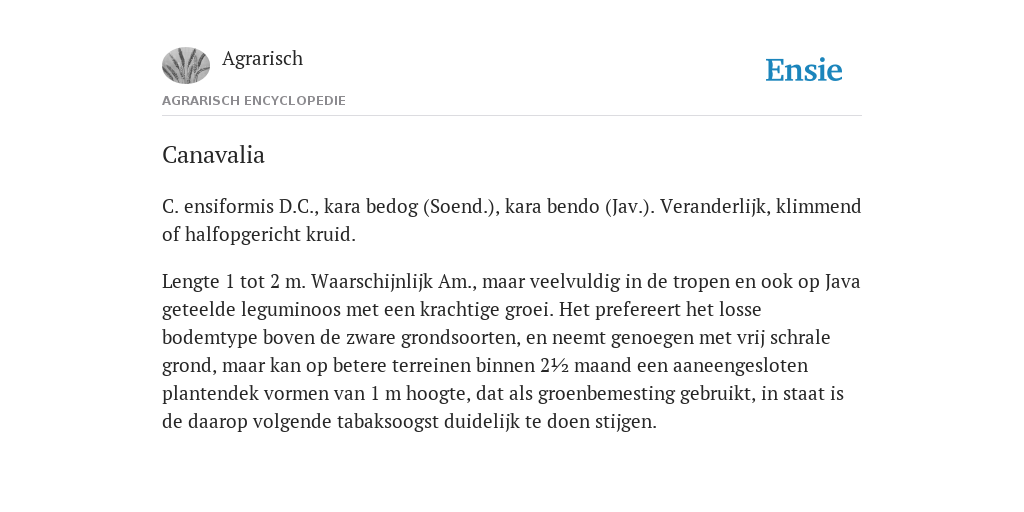Select the AGRARISCH ENCYCLOPEDIE label

point(253,101)
